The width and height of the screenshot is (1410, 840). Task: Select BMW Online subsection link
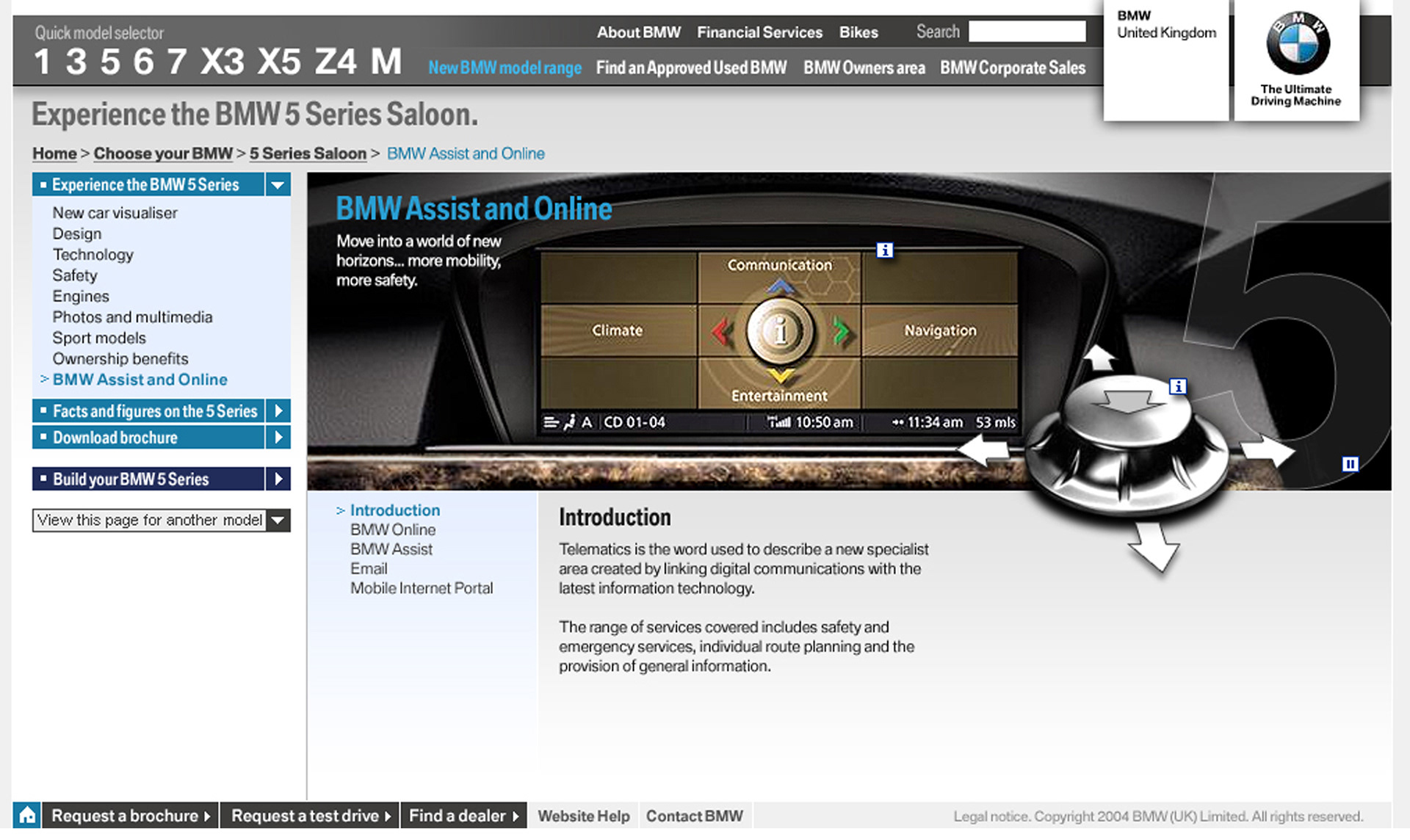tap(393, 529)
